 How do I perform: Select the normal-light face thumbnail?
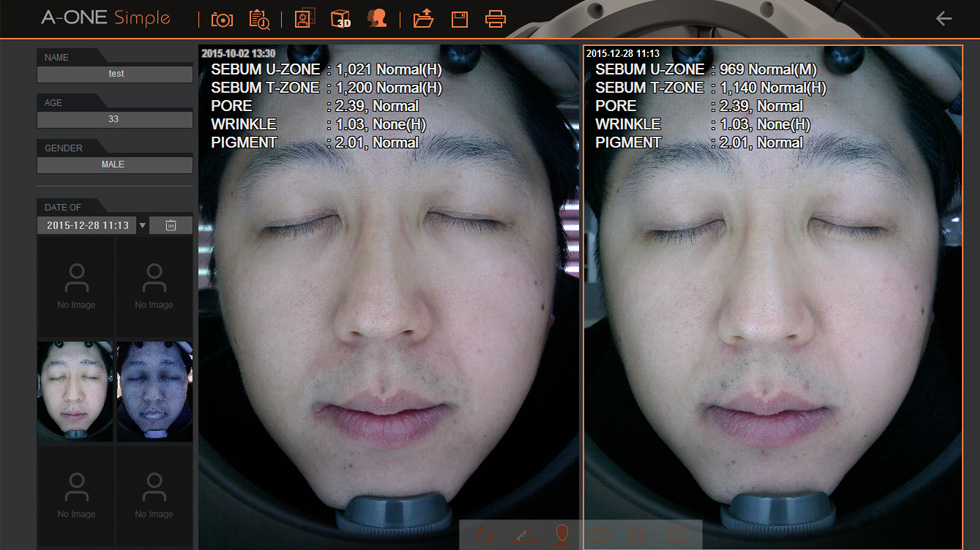pos(75,391)
